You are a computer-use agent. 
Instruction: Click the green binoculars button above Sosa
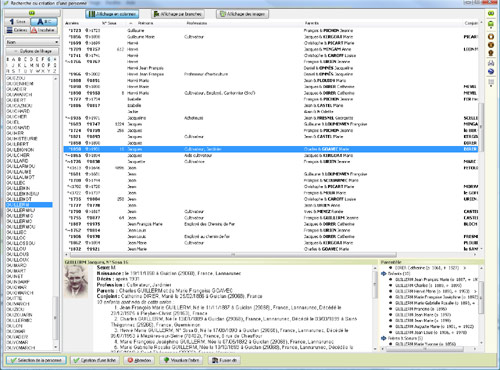pyautogui.click(x=32, y=13)
